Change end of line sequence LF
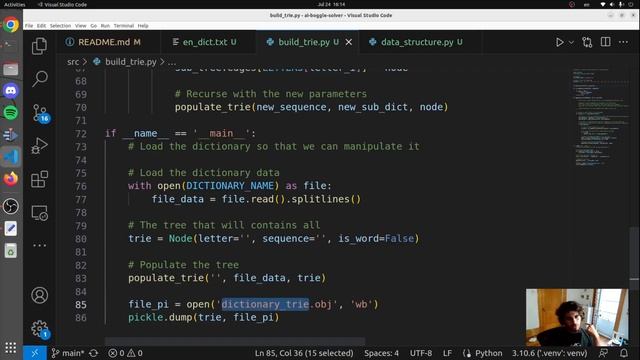The width and height of the screenshot is (640, 360). [447, 353]
